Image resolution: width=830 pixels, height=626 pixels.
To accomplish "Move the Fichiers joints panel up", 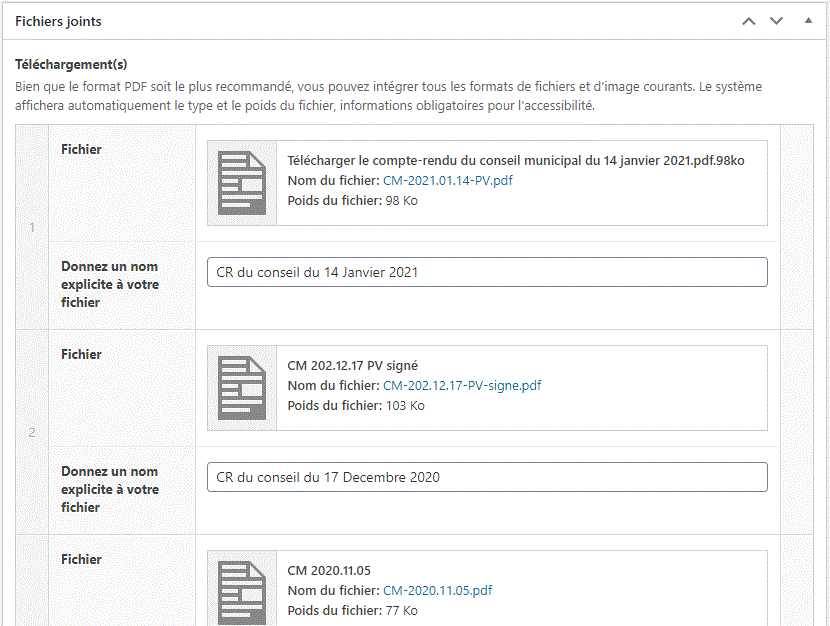I will (748, 21).
